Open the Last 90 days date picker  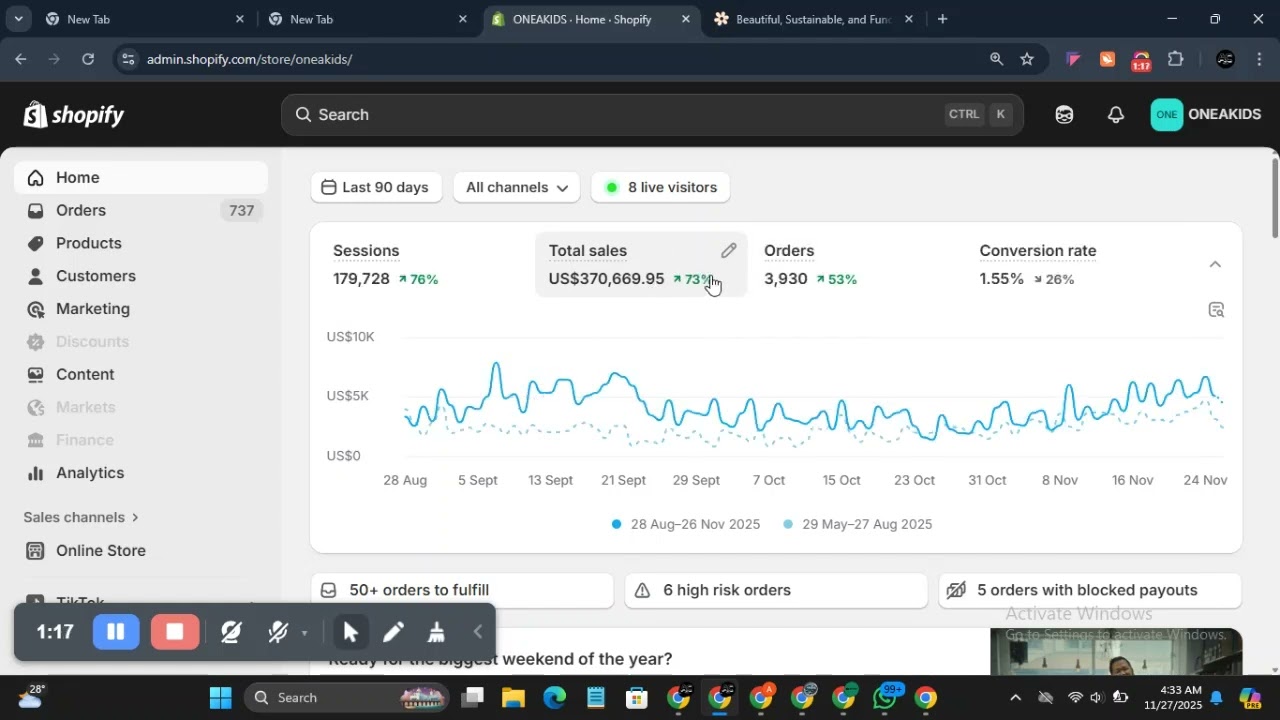click(x=376, y=187)
